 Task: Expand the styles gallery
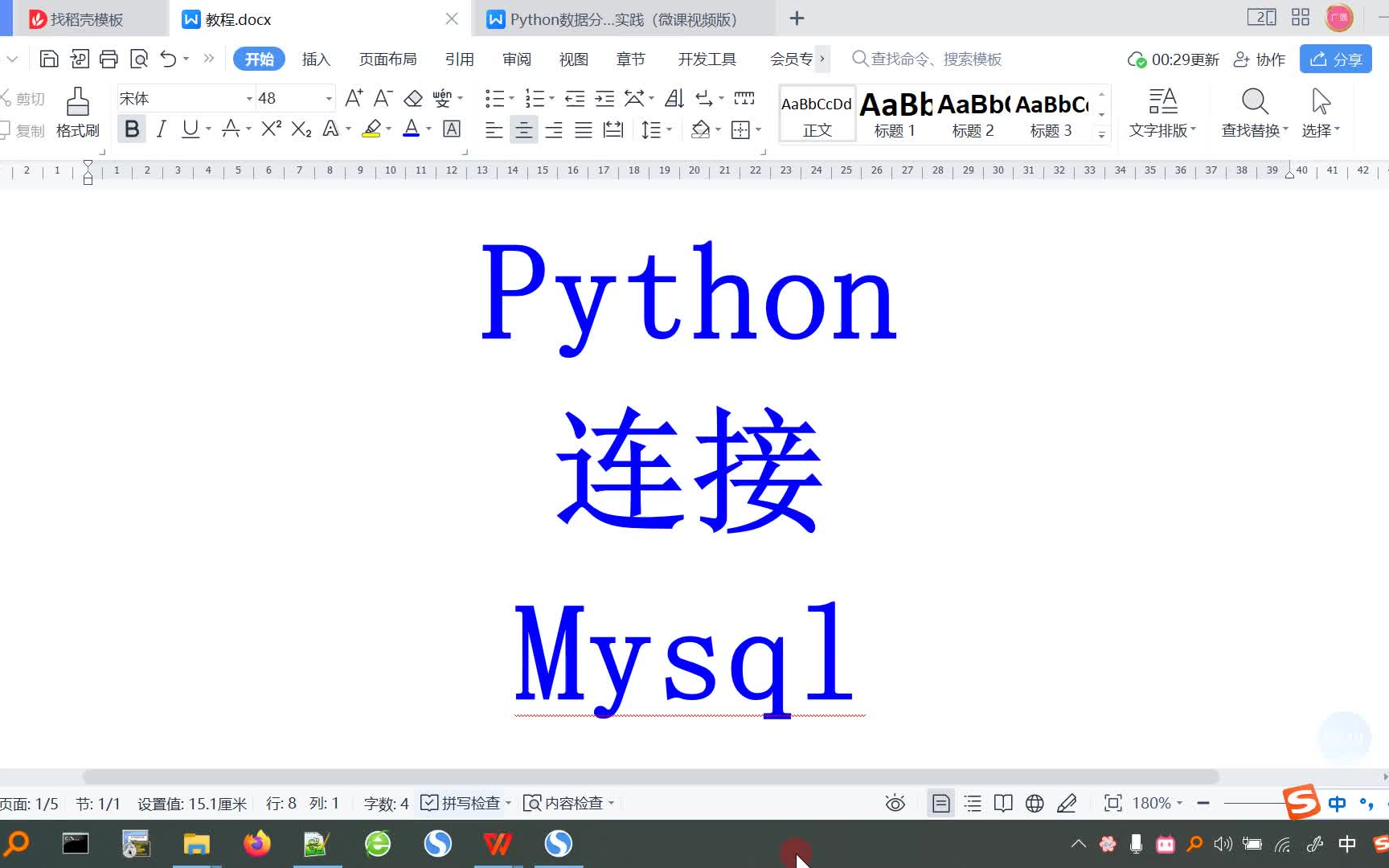[1101, 135]
